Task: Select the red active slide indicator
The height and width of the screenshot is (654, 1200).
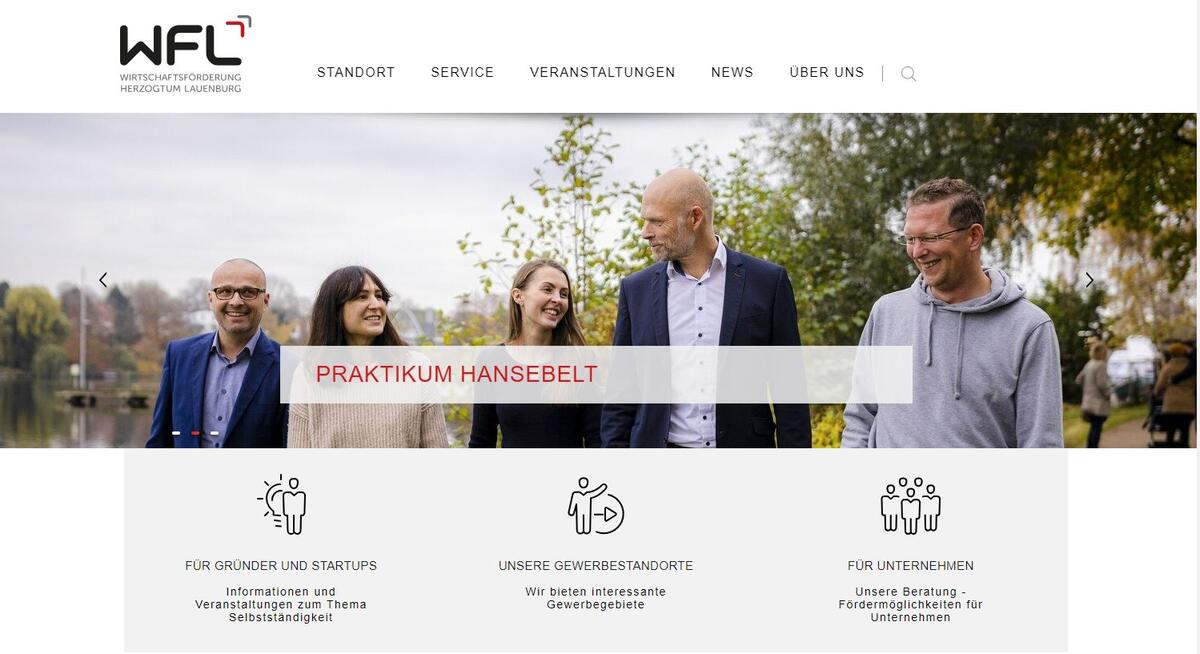Action: coord(196,433)
